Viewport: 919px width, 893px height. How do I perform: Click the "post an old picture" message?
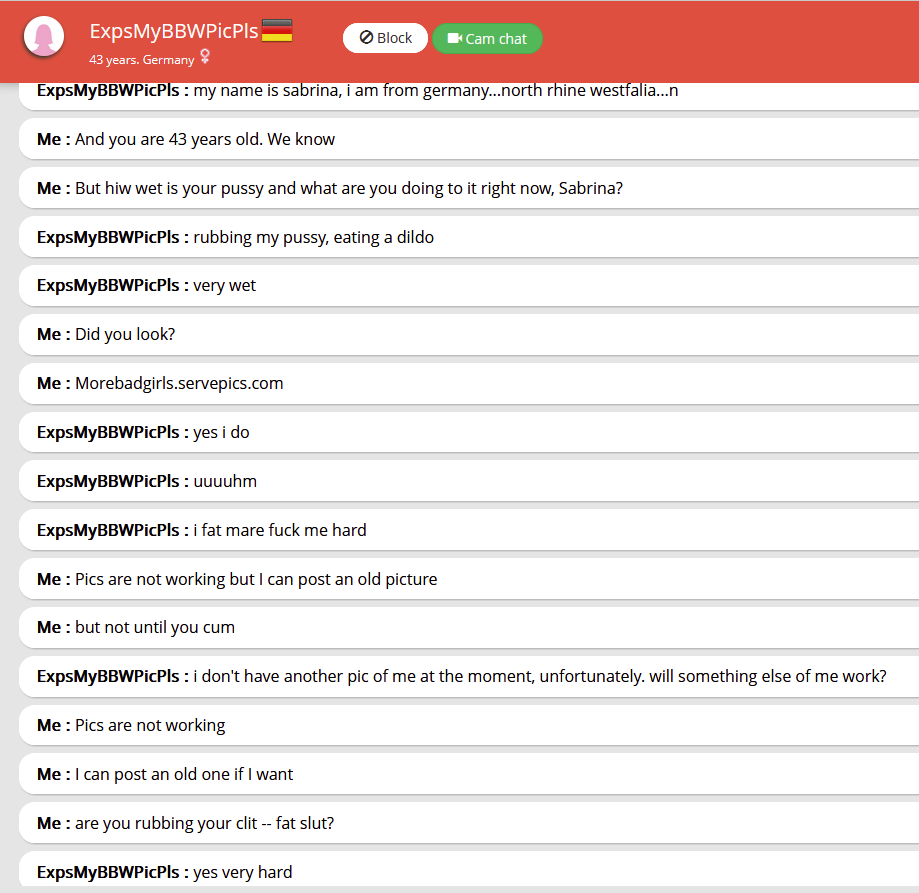(x=256, y=579)
